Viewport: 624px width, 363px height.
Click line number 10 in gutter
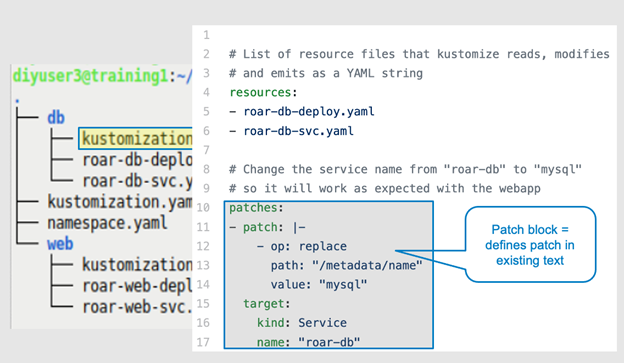click(x=203, y=208)
